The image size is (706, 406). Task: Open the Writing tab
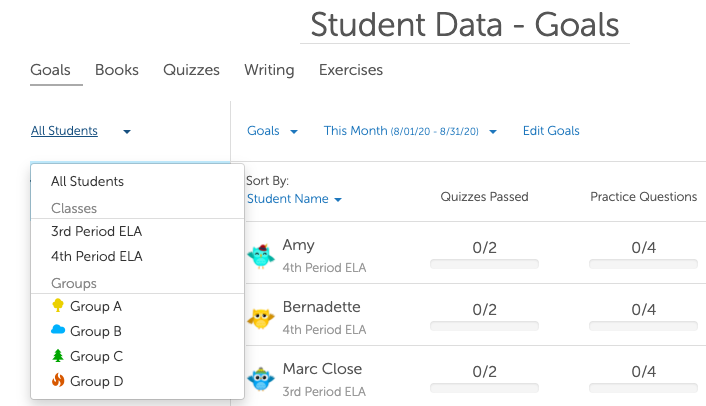point(269,70)
